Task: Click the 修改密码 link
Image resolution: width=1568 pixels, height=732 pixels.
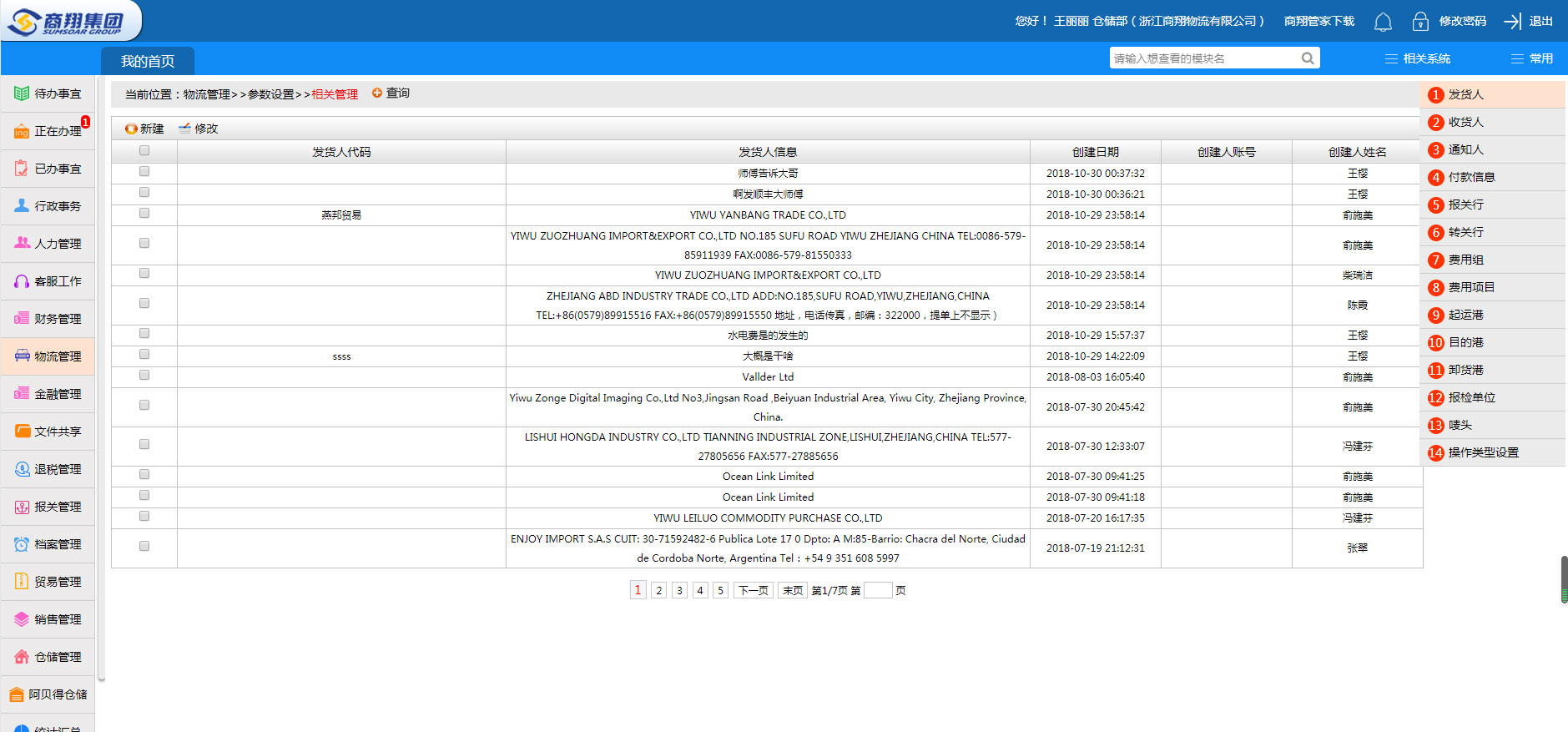Action: 1462,21
